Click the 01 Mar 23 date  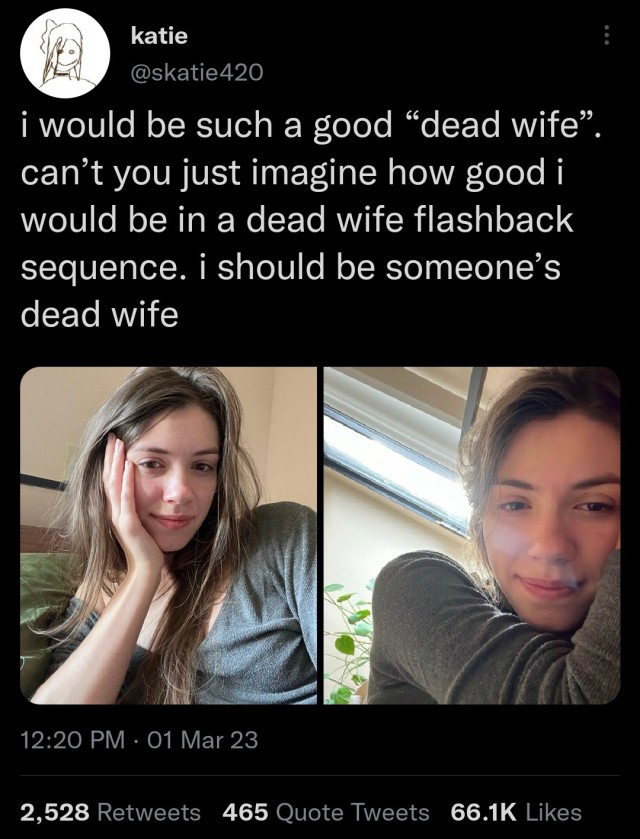click(x=202, y=740)
